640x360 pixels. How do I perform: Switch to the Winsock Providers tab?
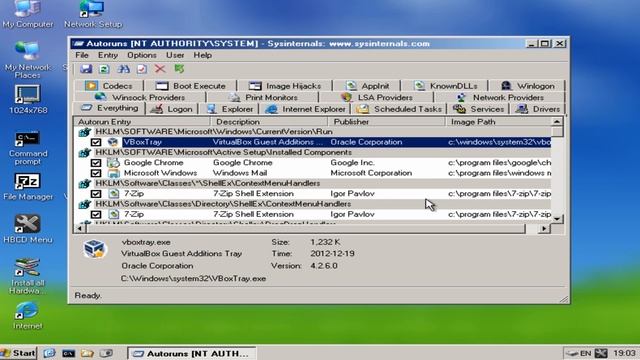(140, 97)
